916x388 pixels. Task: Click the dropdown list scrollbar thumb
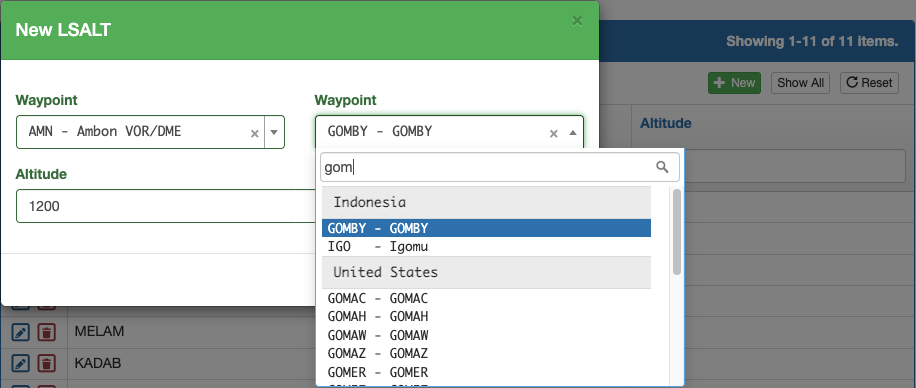tap(676, 231)
